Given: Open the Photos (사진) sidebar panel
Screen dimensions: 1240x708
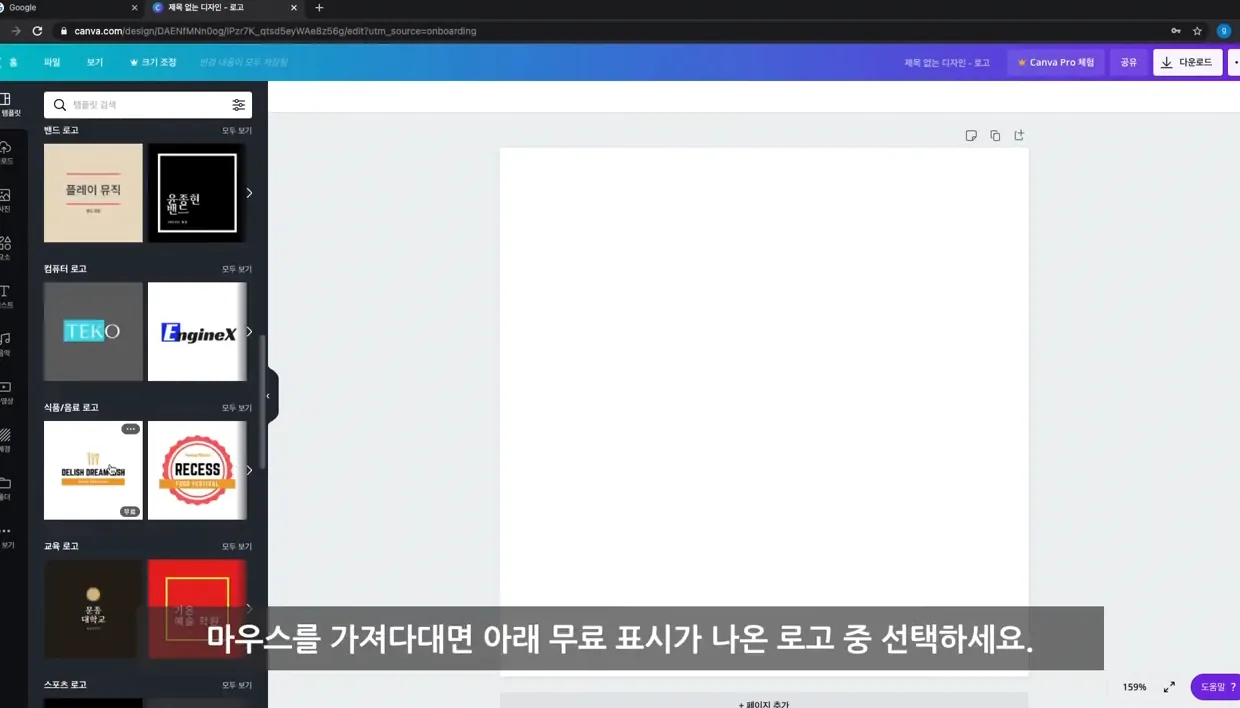Looking at the screenshot, I should coord(5,201).
